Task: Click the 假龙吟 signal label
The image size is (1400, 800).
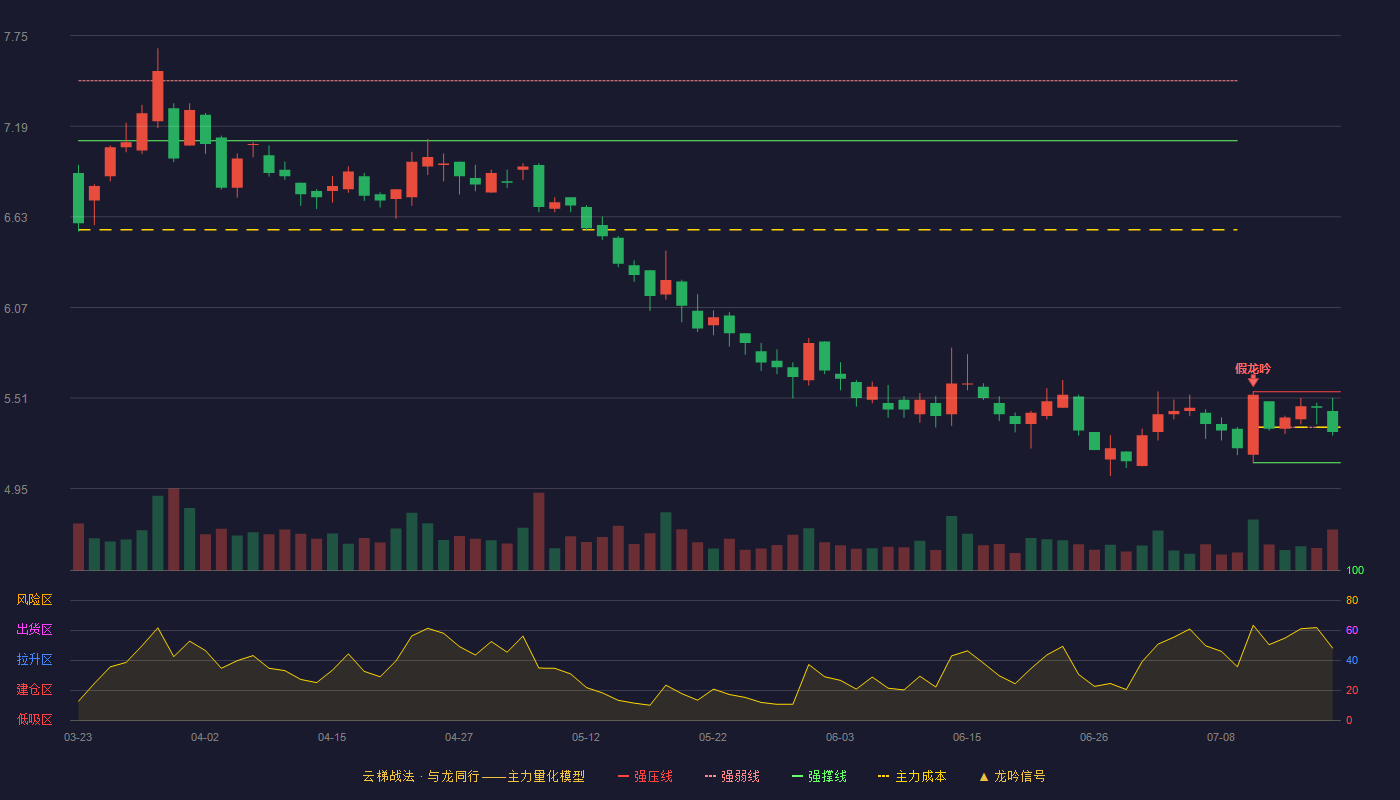Action: 1253,369
